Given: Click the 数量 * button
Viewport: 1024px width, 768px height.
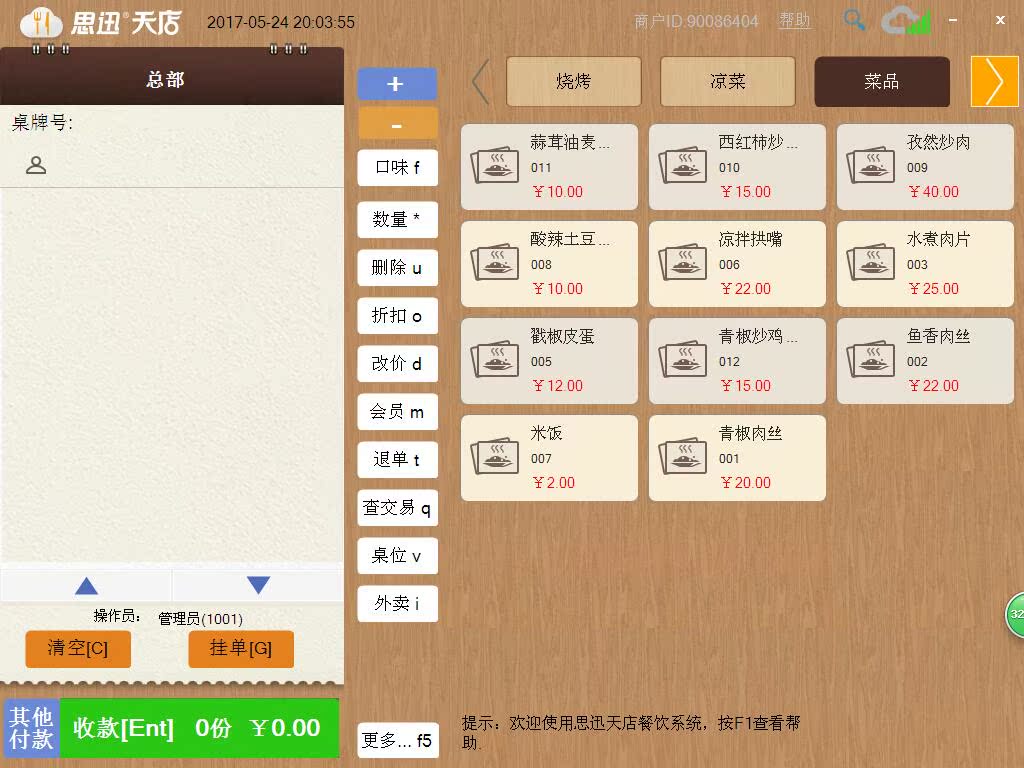Looking at the screenshot, I should [398, 219].
